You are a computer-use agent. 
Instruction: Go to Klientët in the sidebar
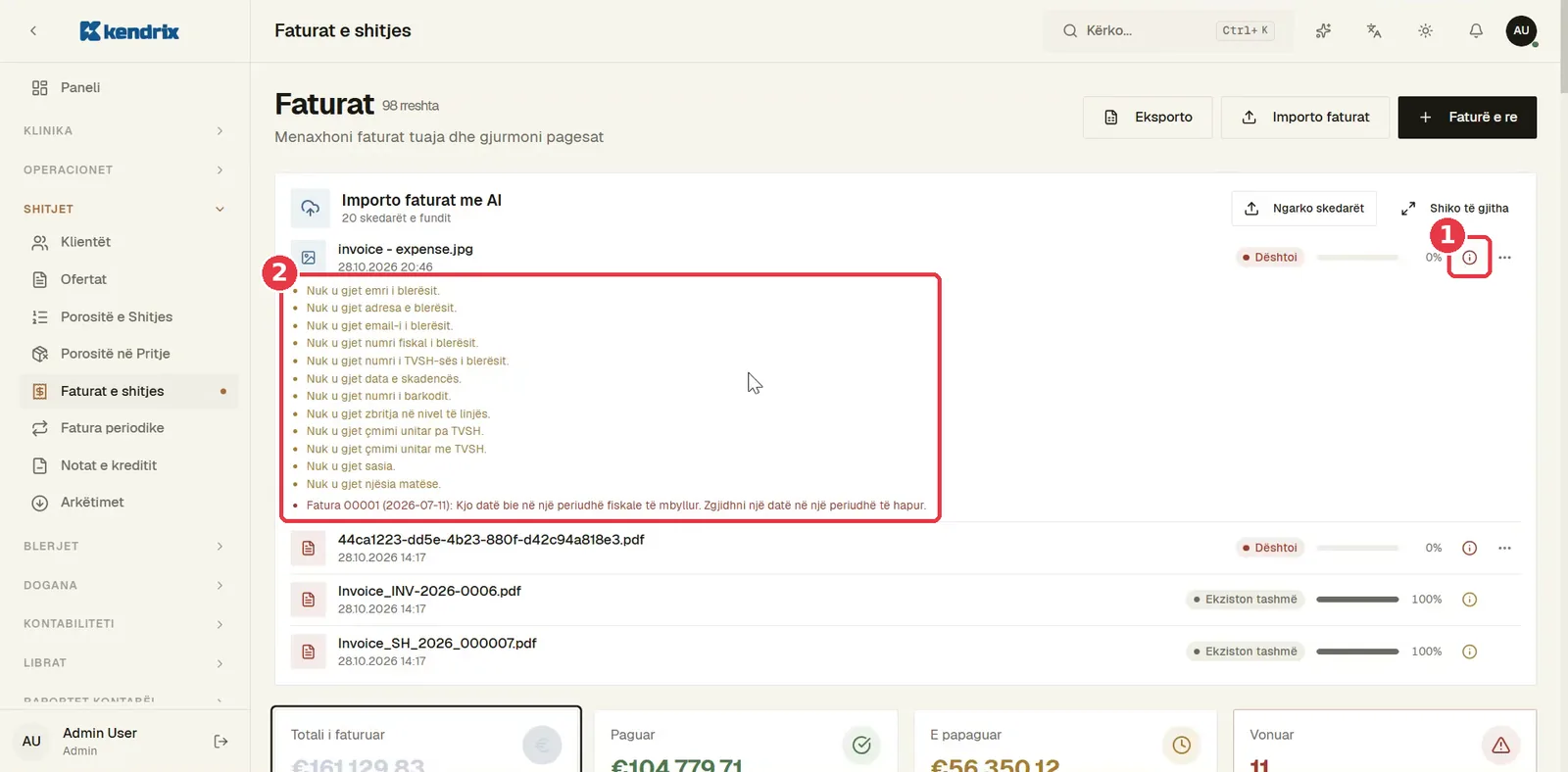[x=128, y=242]
